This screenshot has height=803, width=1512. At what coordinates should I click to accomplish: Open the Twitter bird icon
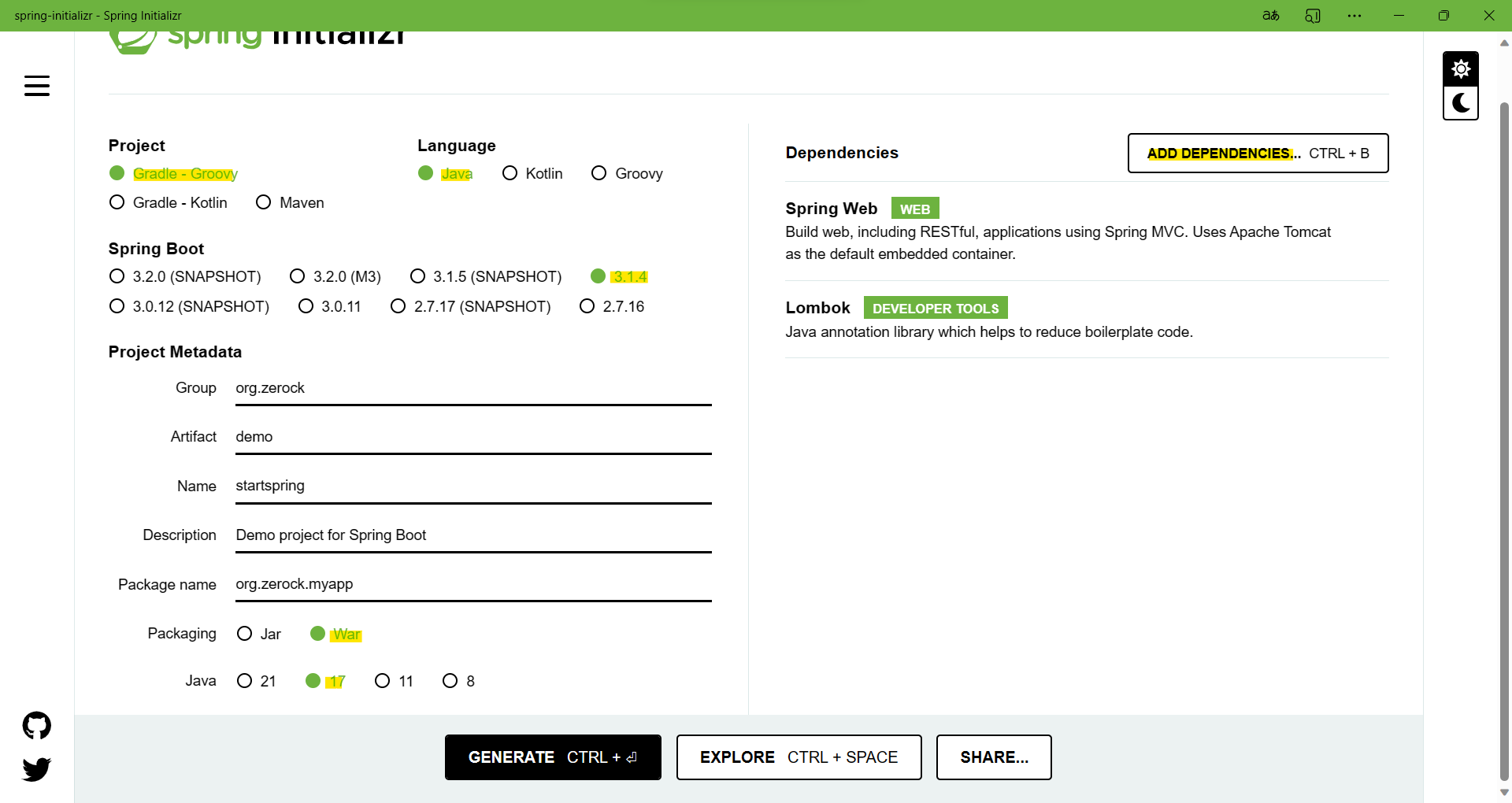point(37,769)
